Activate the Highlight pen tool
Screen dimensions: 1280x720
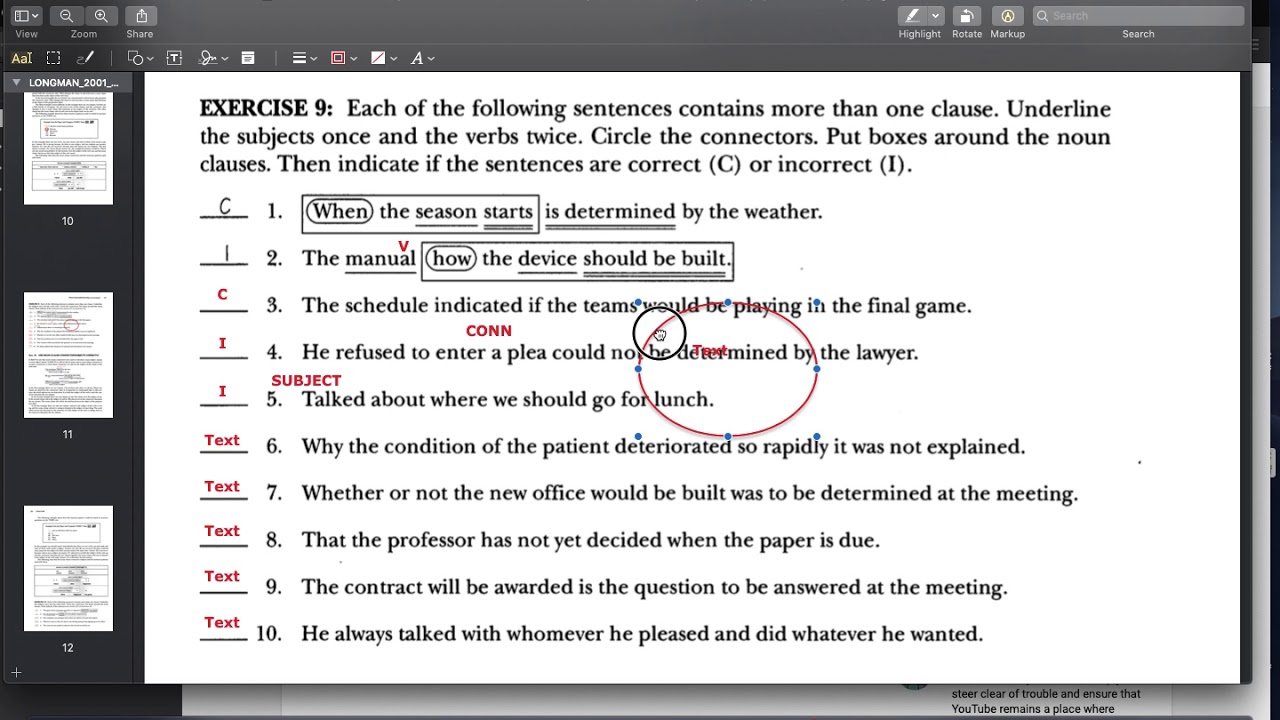[912, 16]
